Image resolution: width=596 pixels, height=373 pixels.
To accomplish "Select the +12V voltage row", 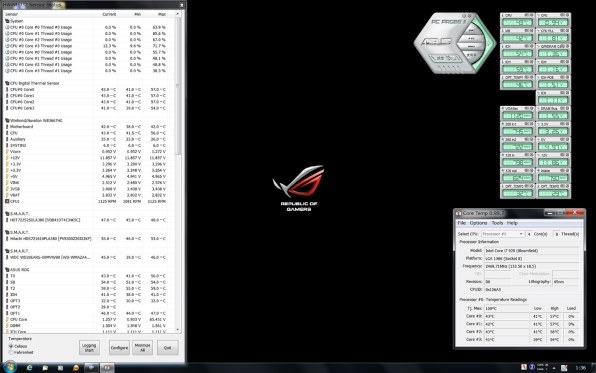I will [x=86, y=158].
